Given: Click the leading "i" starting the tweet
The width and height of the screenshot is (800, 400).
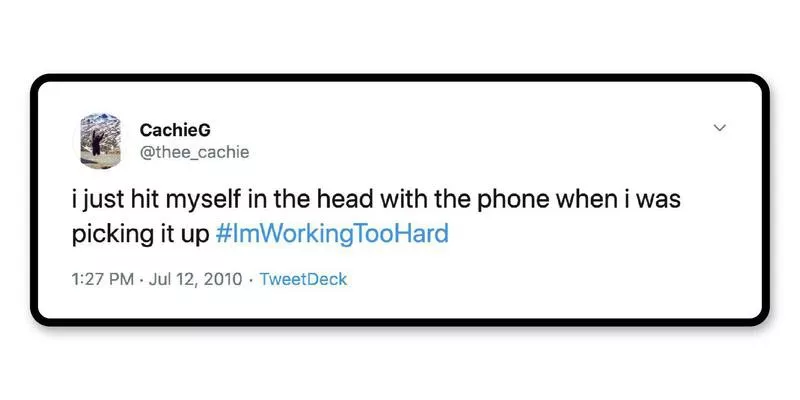Looking at the screenshot, I should pyautogui.click(x=76, y=199).
